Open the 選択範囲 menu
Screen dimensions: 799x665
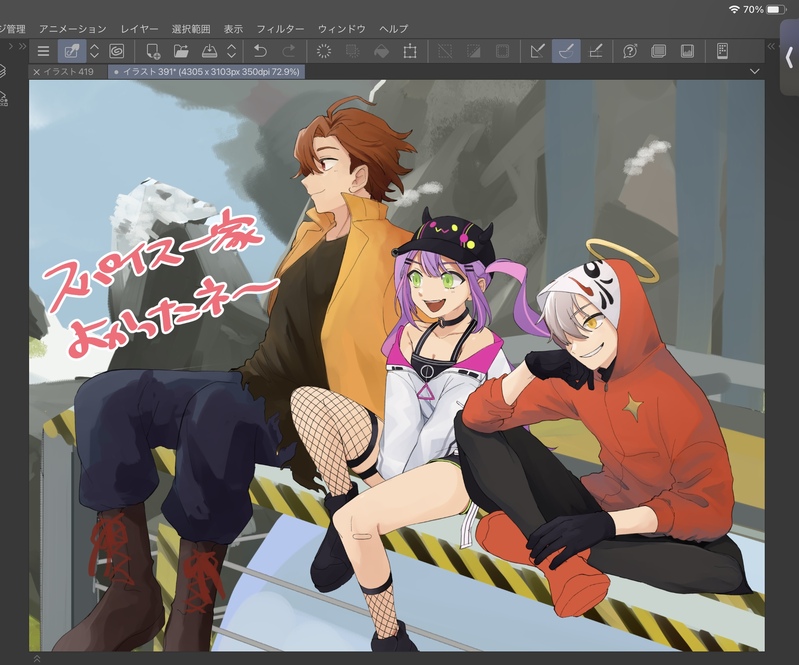click(x=191, y=29)
